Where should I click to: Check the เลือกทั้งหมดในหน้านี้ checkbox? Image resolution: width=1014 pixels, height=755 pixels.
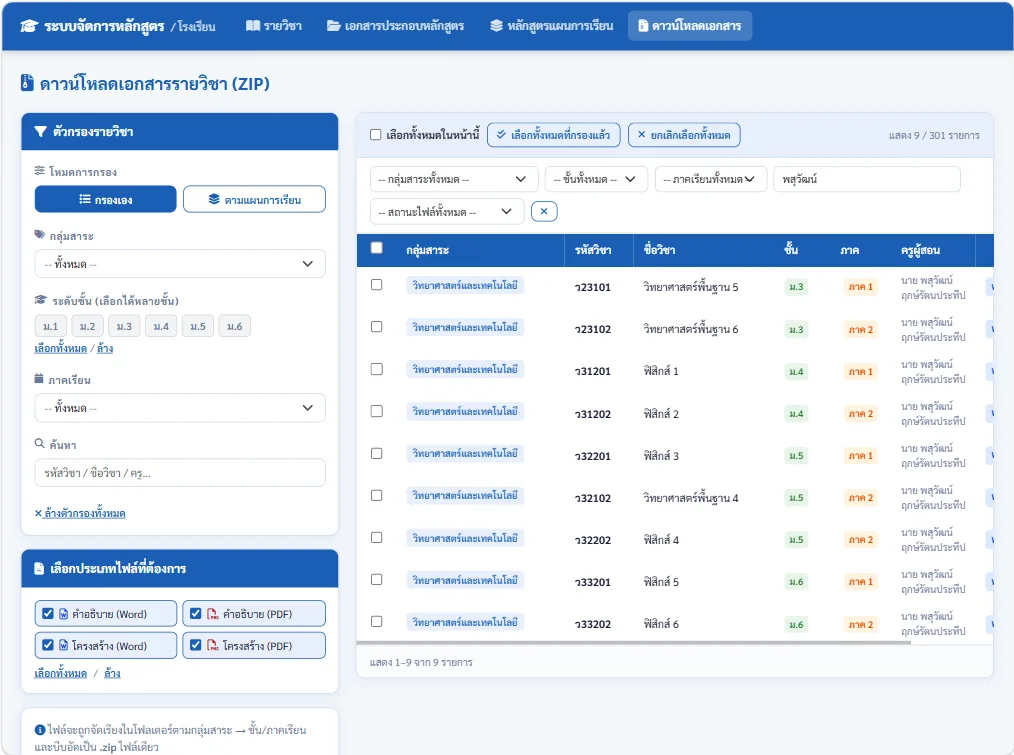tap(376, 135)
